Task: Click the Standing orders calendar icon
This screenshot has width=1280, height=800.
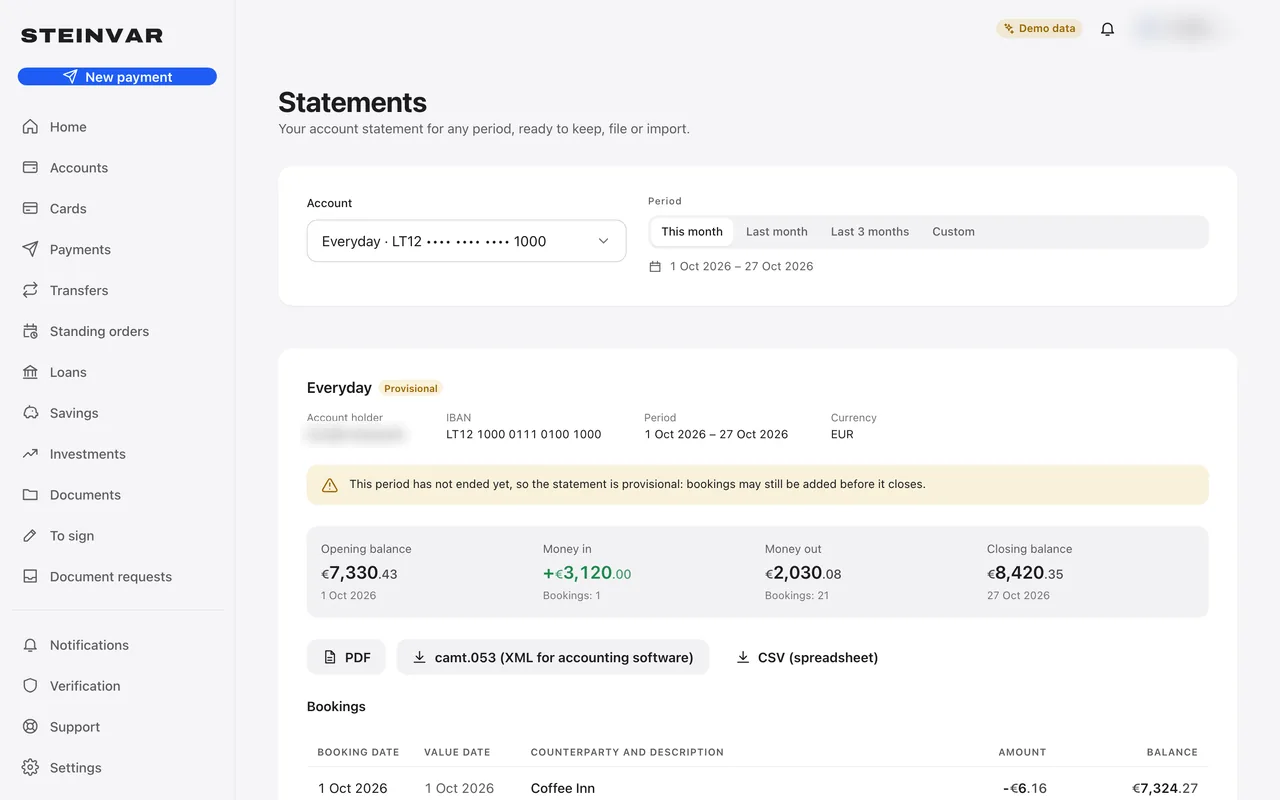Action: point(30,332)
